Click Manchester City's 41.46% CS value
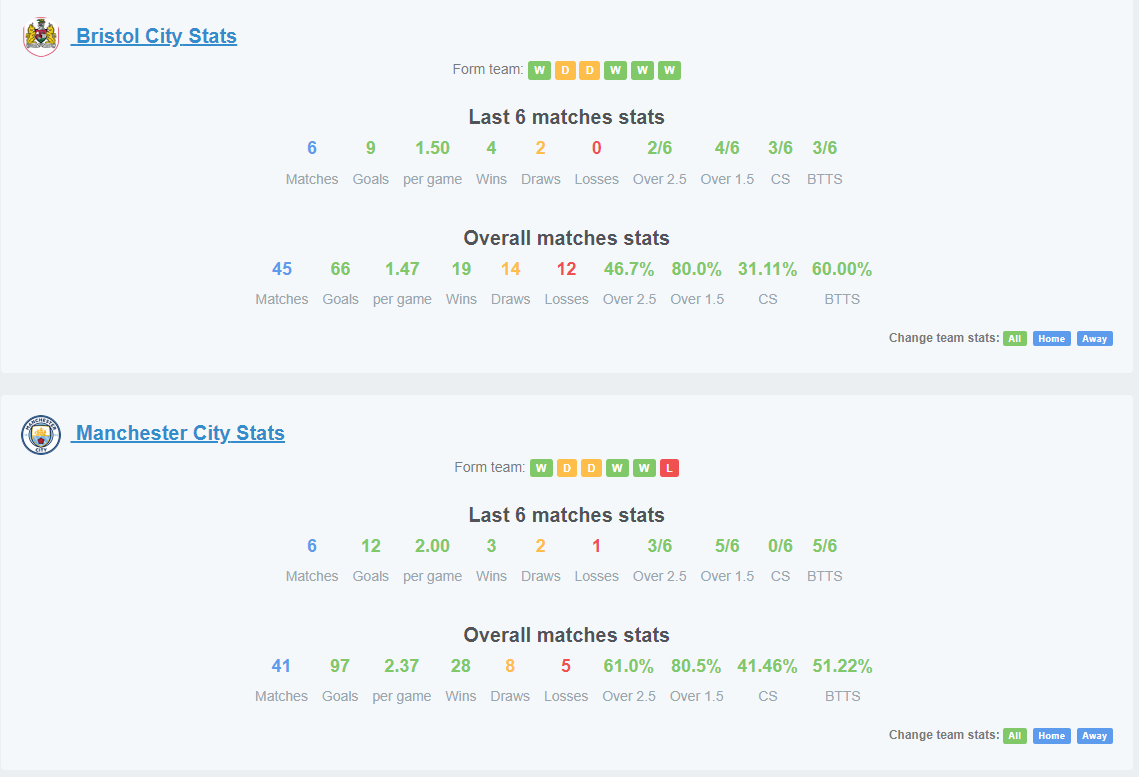This screenshot has width=1139, height=777. pos(767,666)
